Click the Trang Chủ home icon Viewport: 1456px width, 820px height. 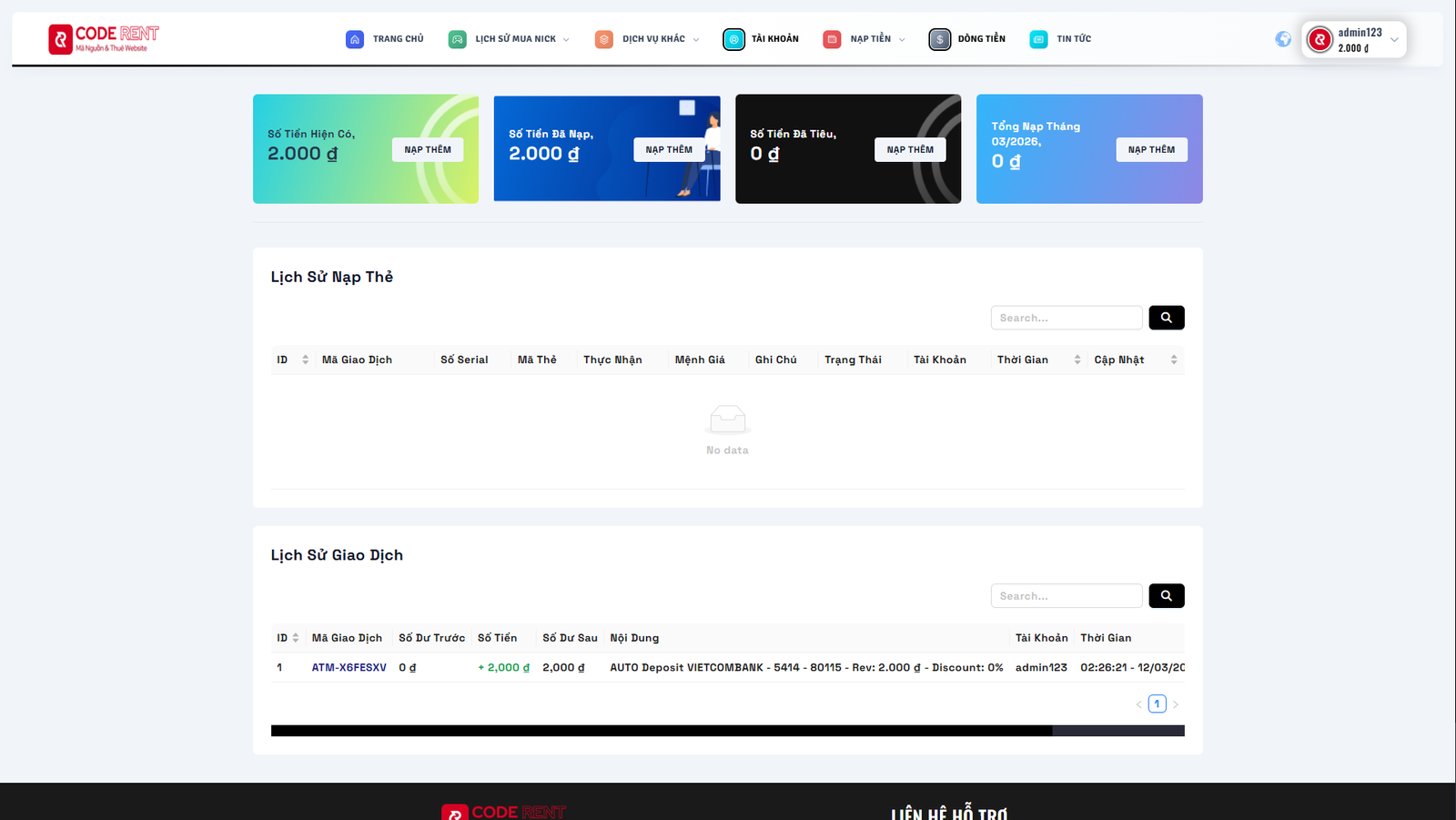(354, 38)
